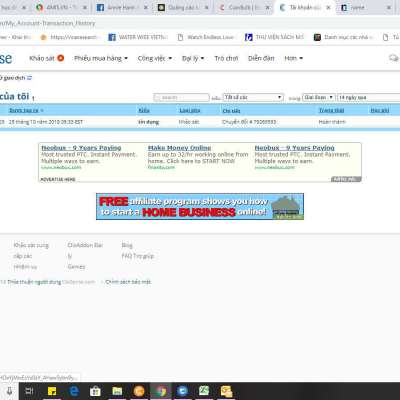This screenshot has width=400, height=400.
Task: Click the 'FREE affiliate program' banner ad
Action: coord(200,206)
